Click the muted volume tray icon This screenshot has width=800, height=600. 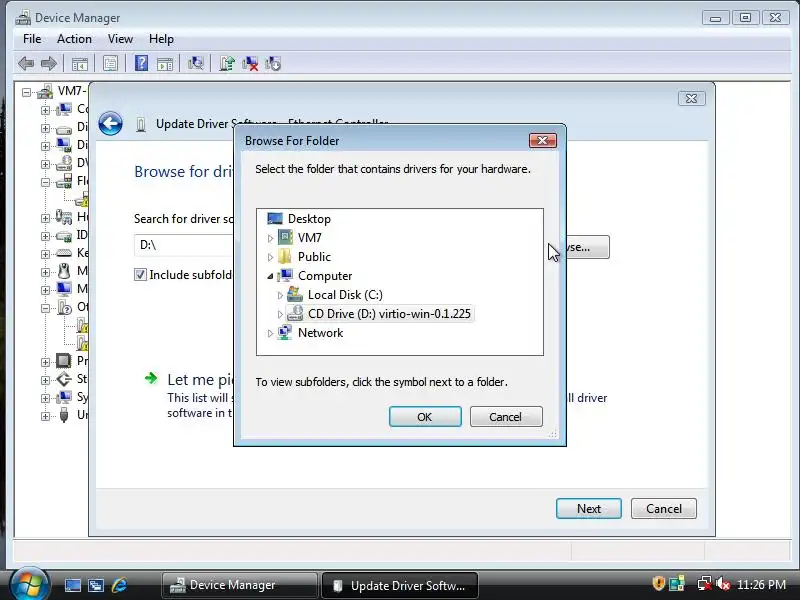point(722,584)
